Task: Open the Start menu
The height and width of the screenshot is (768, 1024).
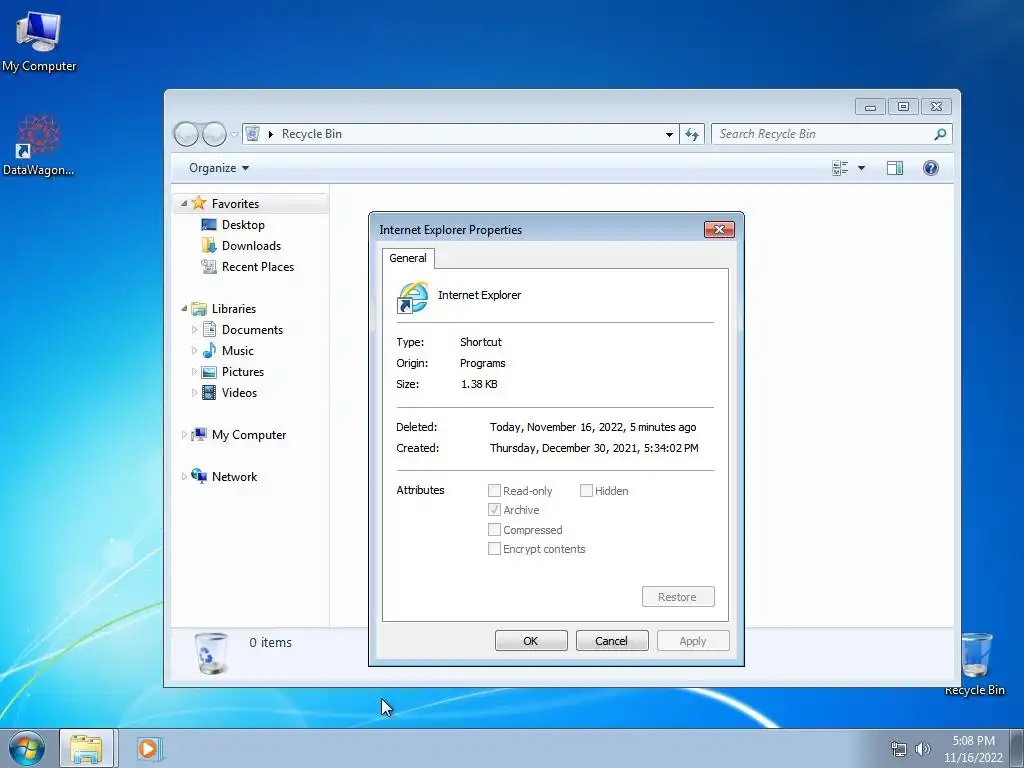Action: (27, 748)
